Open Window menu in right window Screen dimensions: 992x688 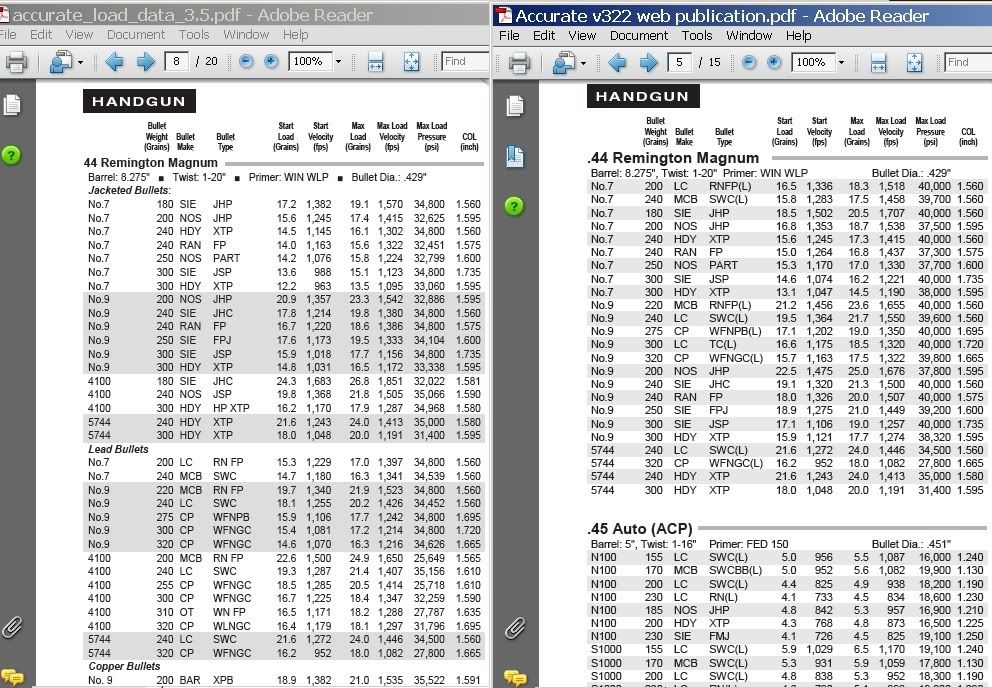tap(748, 35)
